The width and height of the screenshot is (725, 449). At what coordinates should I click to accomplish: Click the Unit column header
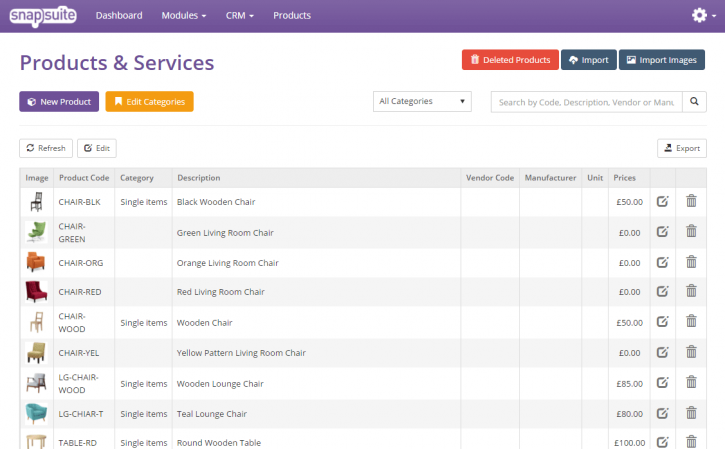595,178
